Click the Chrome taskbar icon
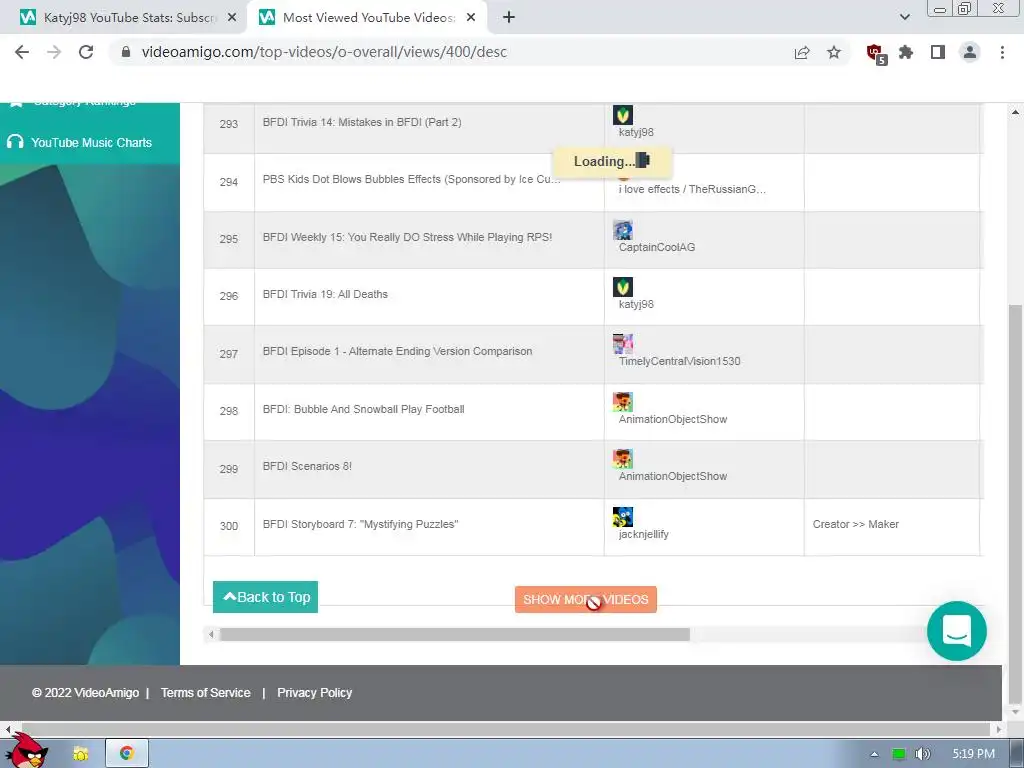Image resolution: width=1024 pixels, height=768 pixels. (x=127, y=754)
